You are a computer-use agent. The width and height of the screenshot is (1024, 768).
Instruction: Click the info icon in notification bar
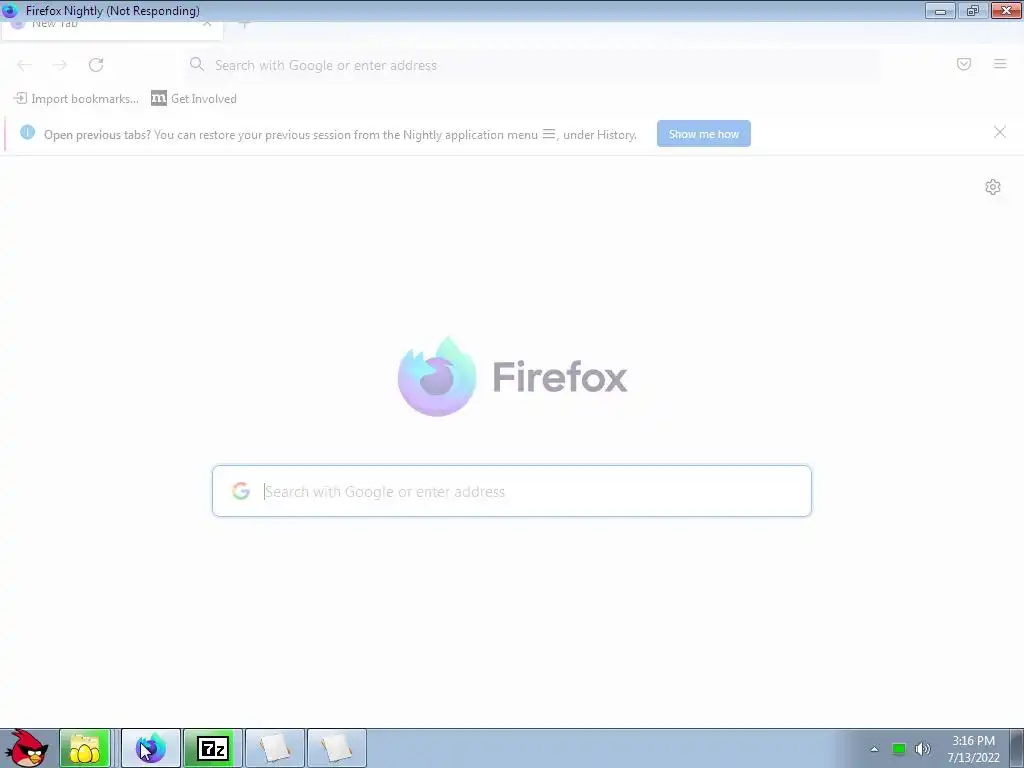27,133
